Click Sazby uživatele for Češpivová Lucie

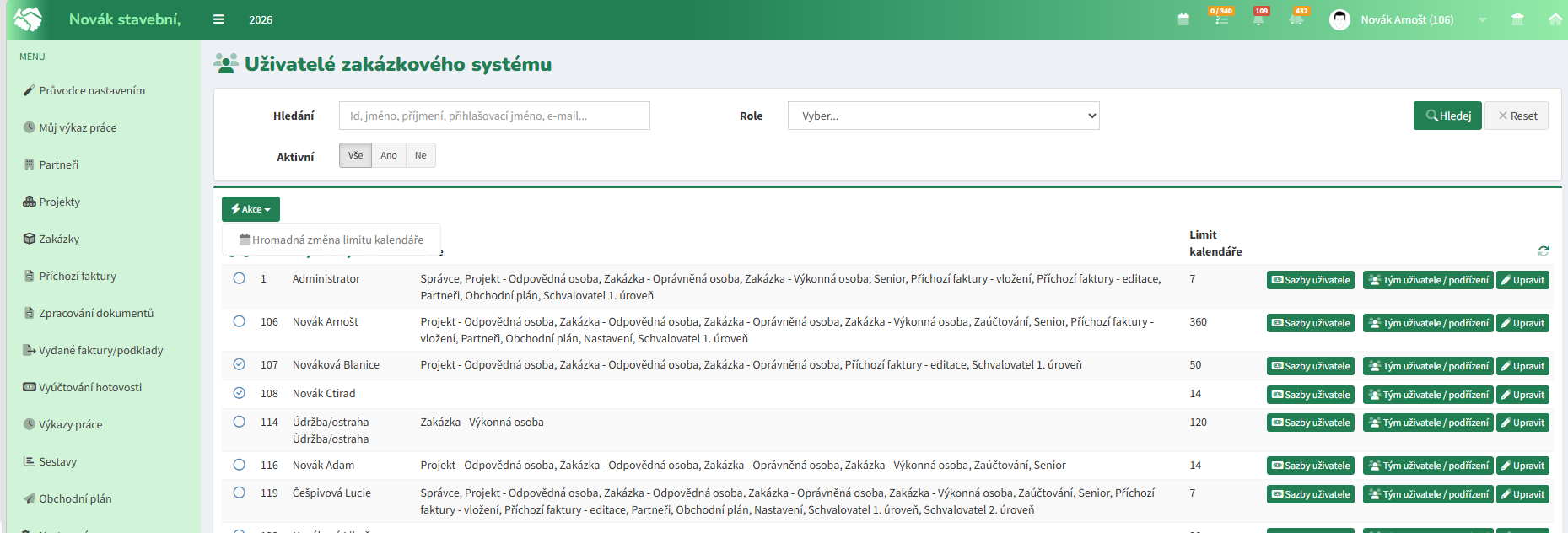pos(1310,494)
